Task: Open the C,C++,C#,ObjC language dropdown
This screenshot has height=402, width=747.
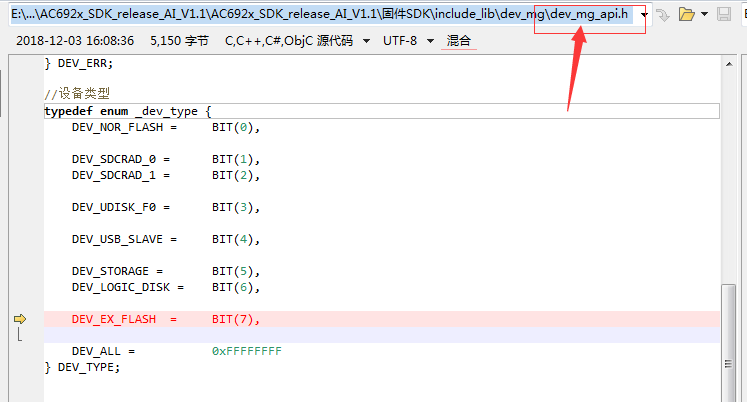Action: [x=366, y=41]
